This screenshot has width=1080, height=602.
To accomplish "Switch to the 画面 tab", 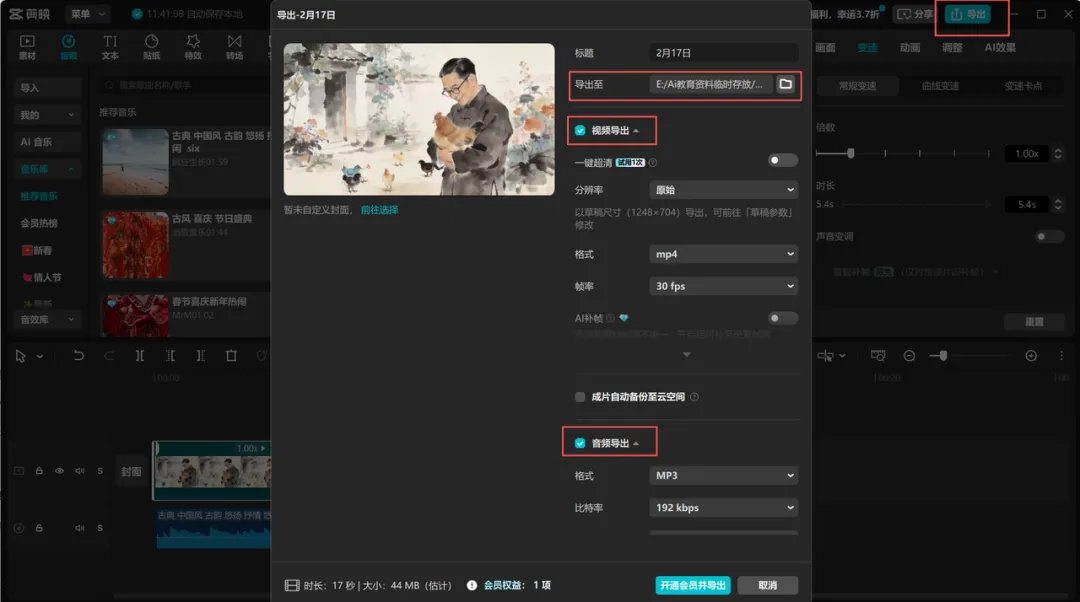I will [x=825, y=48].
